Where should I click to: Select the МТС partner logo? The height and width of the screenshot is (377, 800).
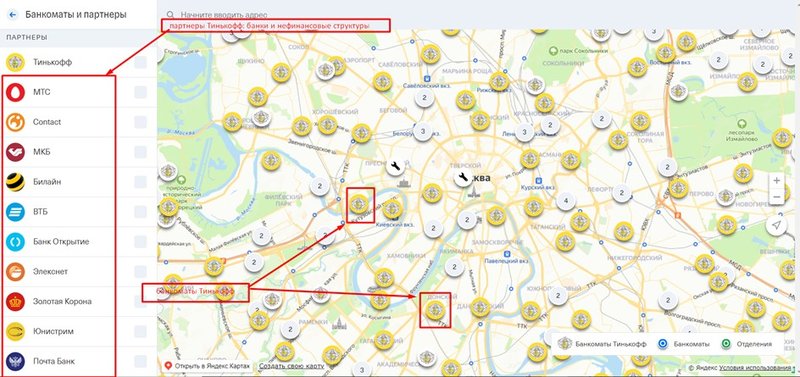15,92
